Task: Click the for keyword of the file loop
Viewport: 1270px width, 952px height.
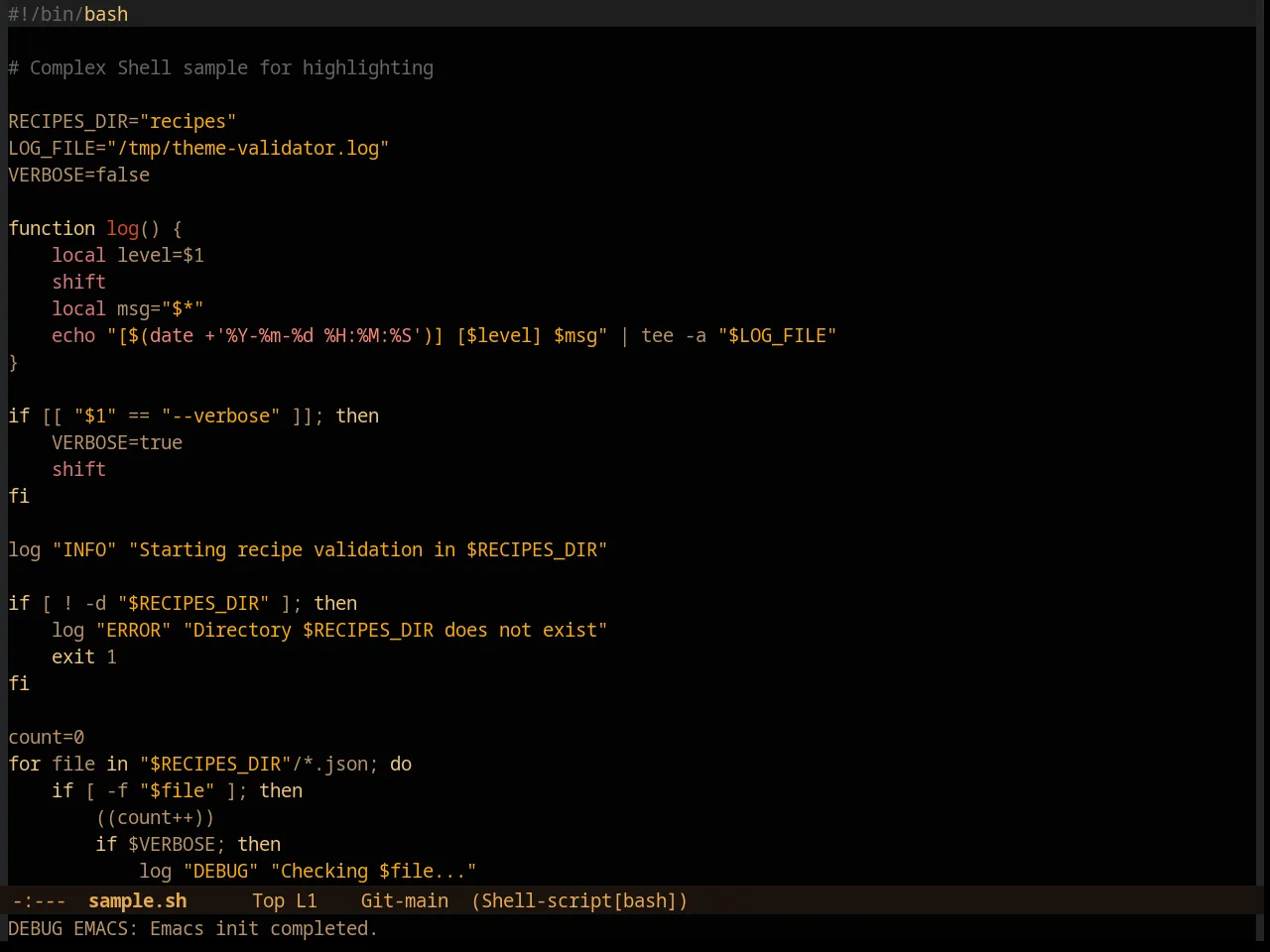Action: (x=24, y=764)
